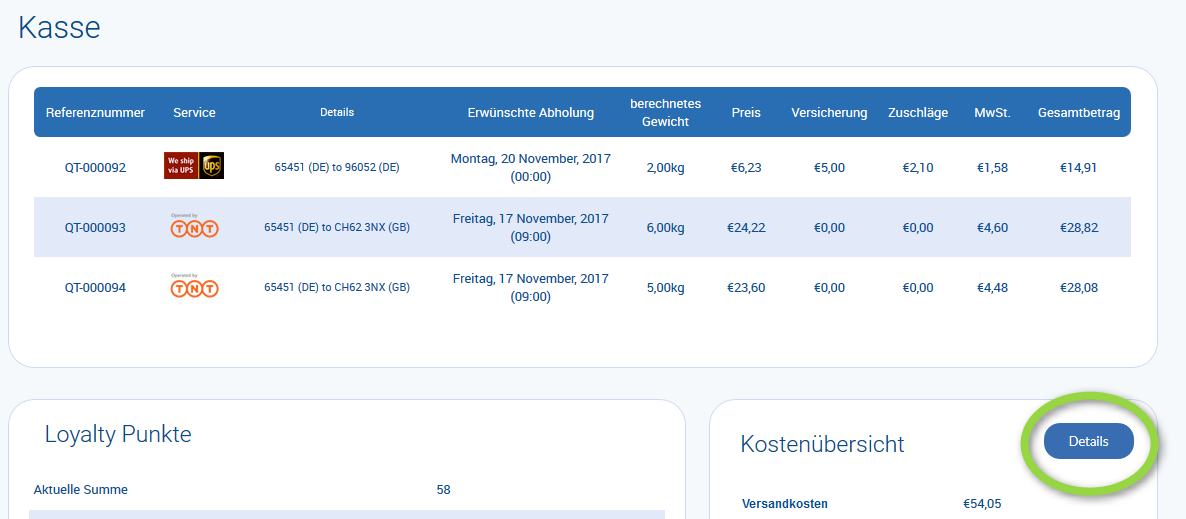Click the TNT logo in QT-000094 row

pos(194,285)
